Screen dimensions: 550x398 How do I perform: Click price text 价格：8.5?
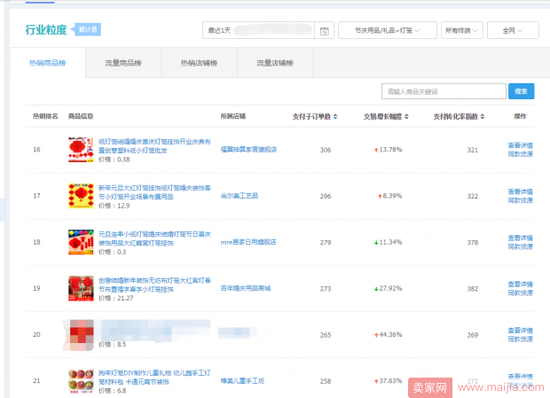pos(112,344)
